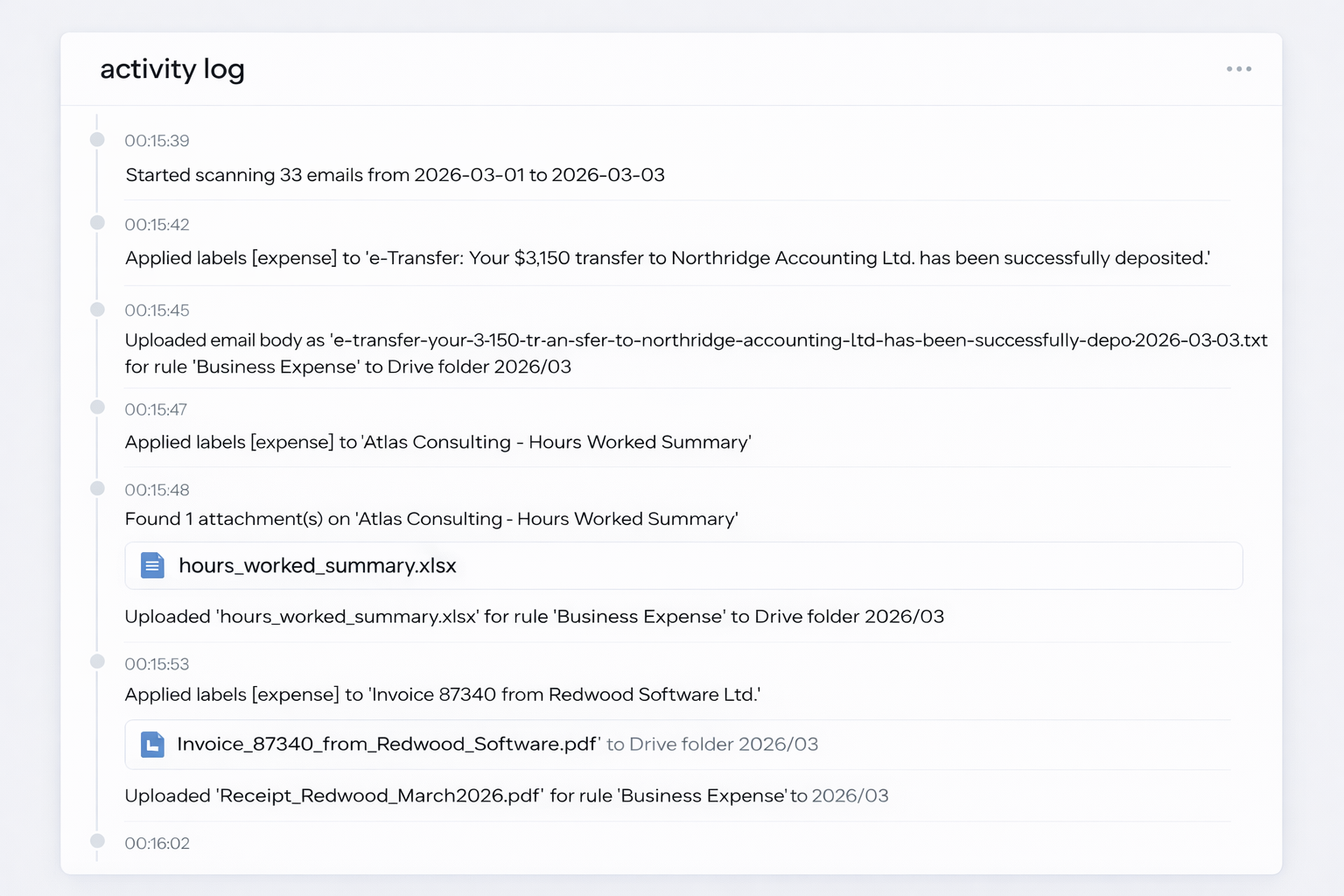Click the hours_worked_summary.xlsx file icon
Image resolution: width=1344 pixels, height=896 pixels.
[152, 566]
